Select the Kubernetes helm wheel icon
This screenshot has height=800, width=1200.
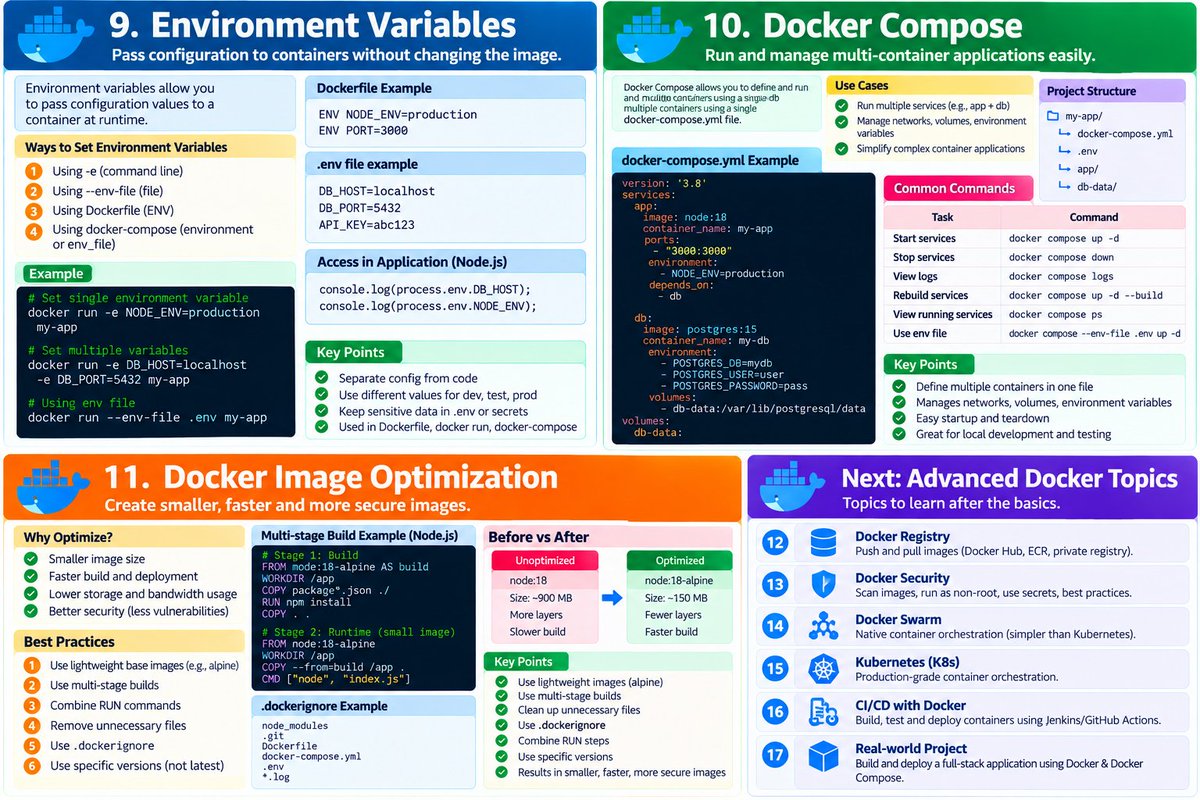point(823,669)
